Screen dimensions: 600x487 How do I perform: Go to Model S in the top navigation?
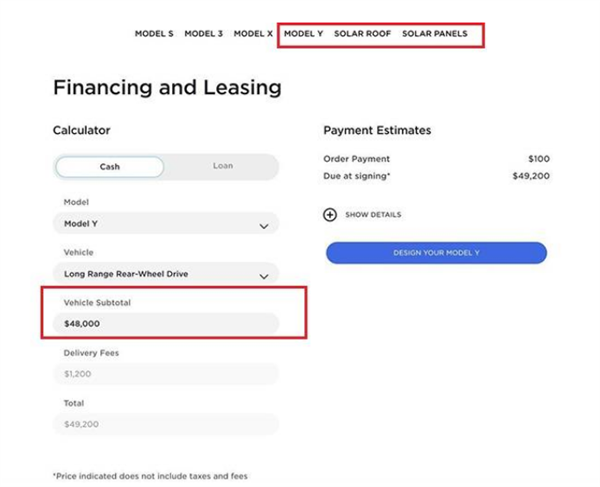click(154, 34)
